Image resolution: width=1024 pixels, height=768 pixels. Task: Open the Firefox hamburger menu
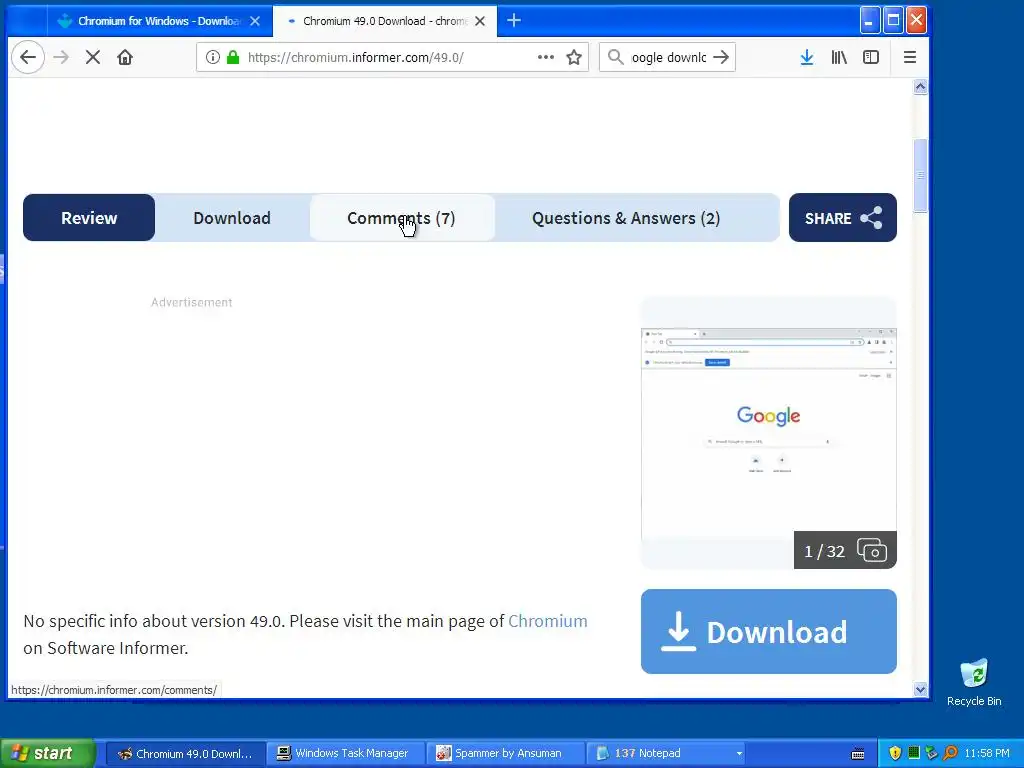(x=910, y=57)
